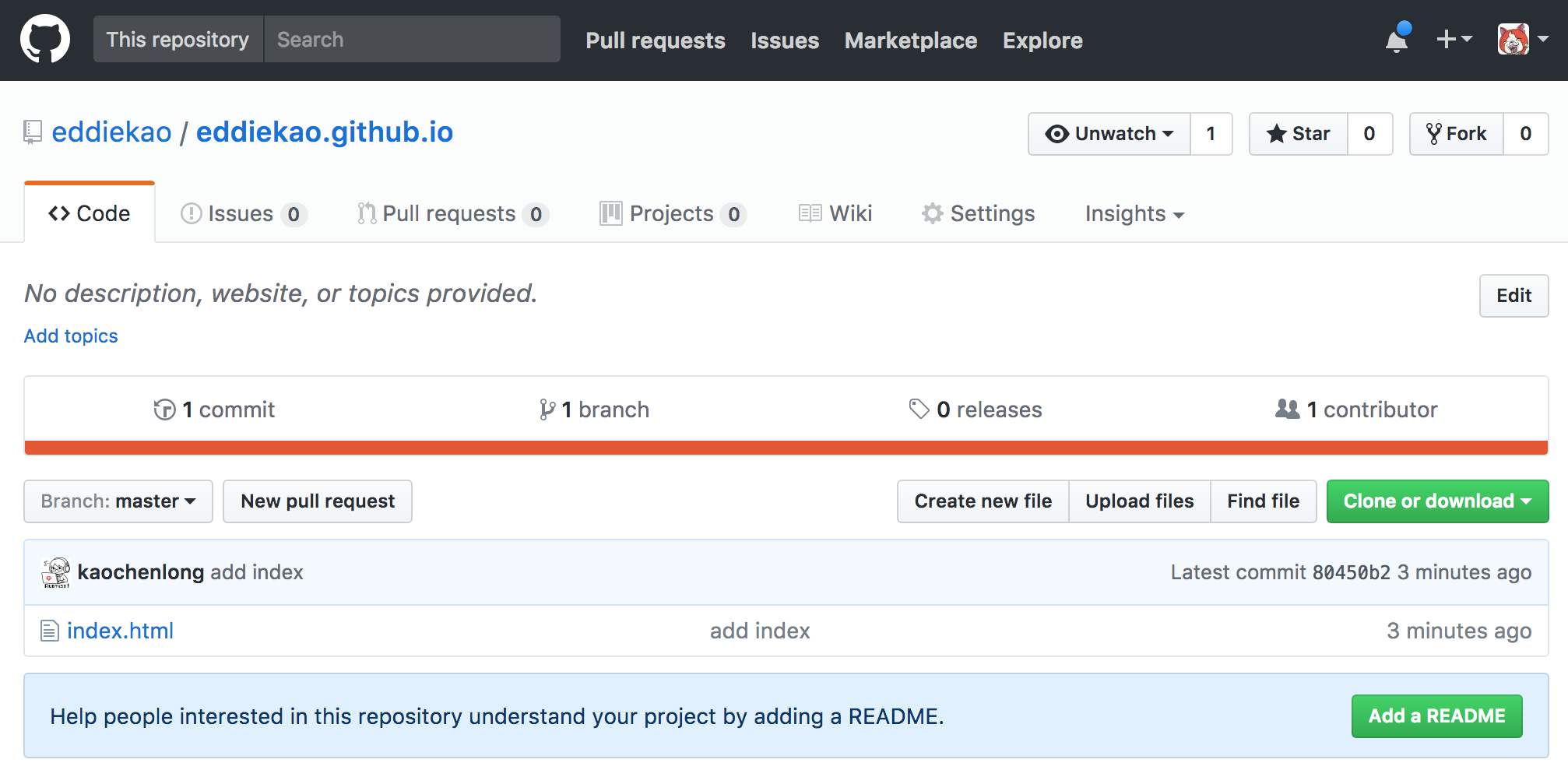Click the repository search field
This screenshot has width=1568, height=777.
tap(413, 39)
